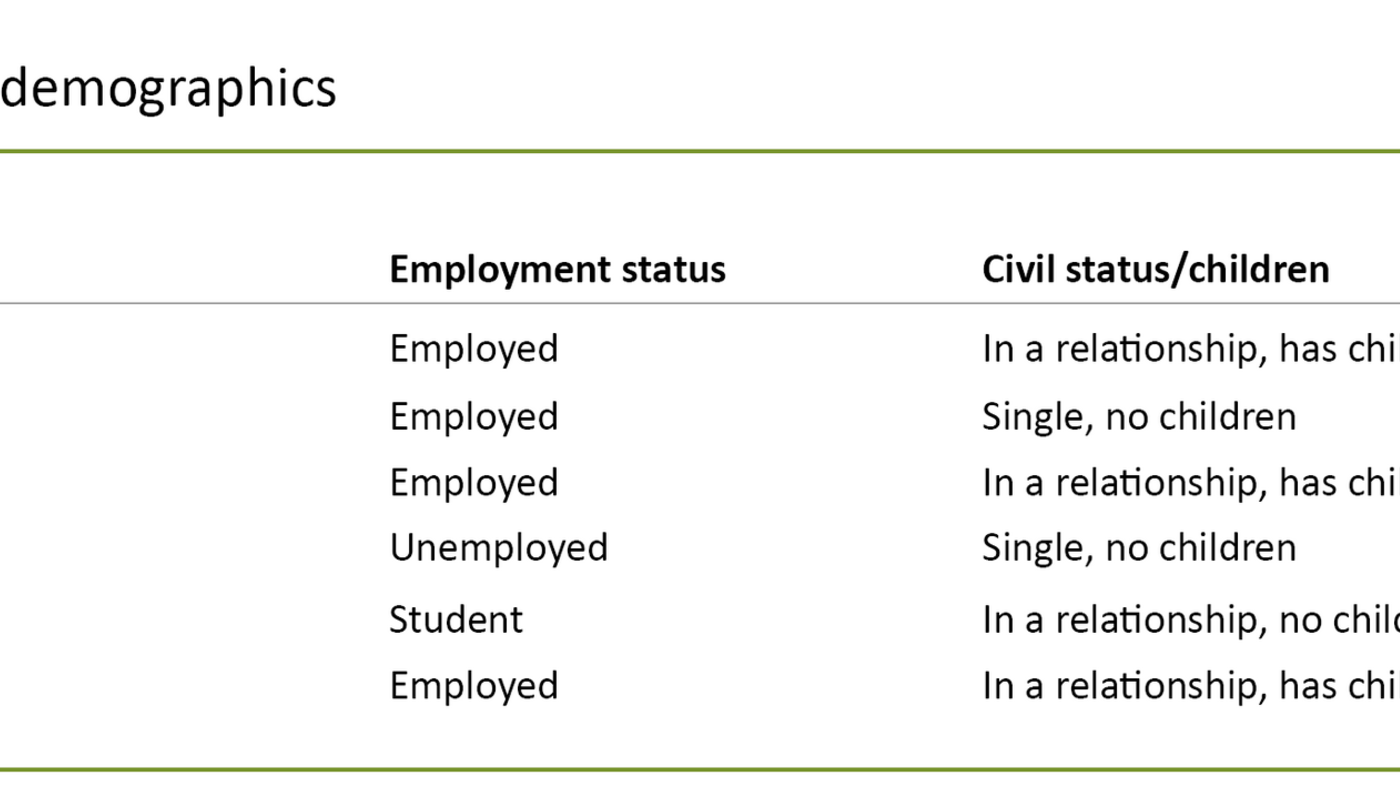Click 'Employed' in the second table row
Screen dimensions: 1400x786
pos(474,416)
